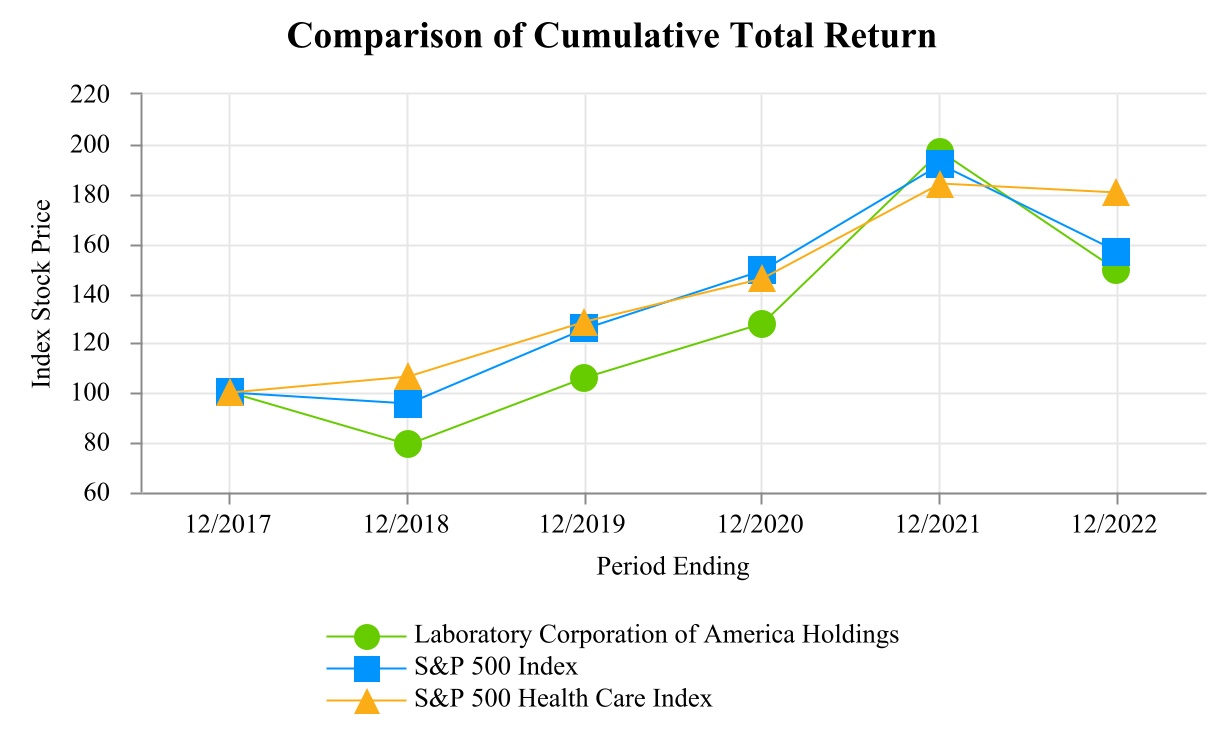Select the blue square marker above 12/2020
This screenshot has width=1226, height=744.
tap(761, 269)
